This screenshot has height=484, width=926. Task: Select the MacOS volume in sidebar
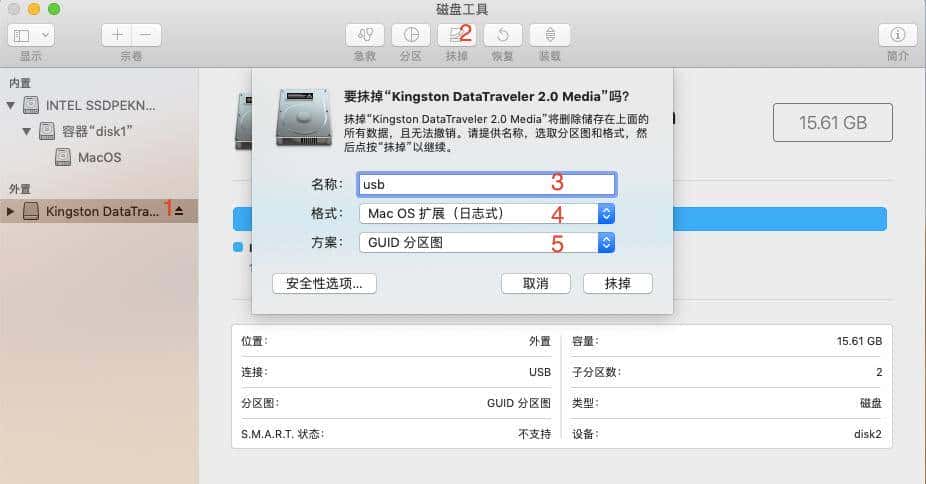[99, 158]
